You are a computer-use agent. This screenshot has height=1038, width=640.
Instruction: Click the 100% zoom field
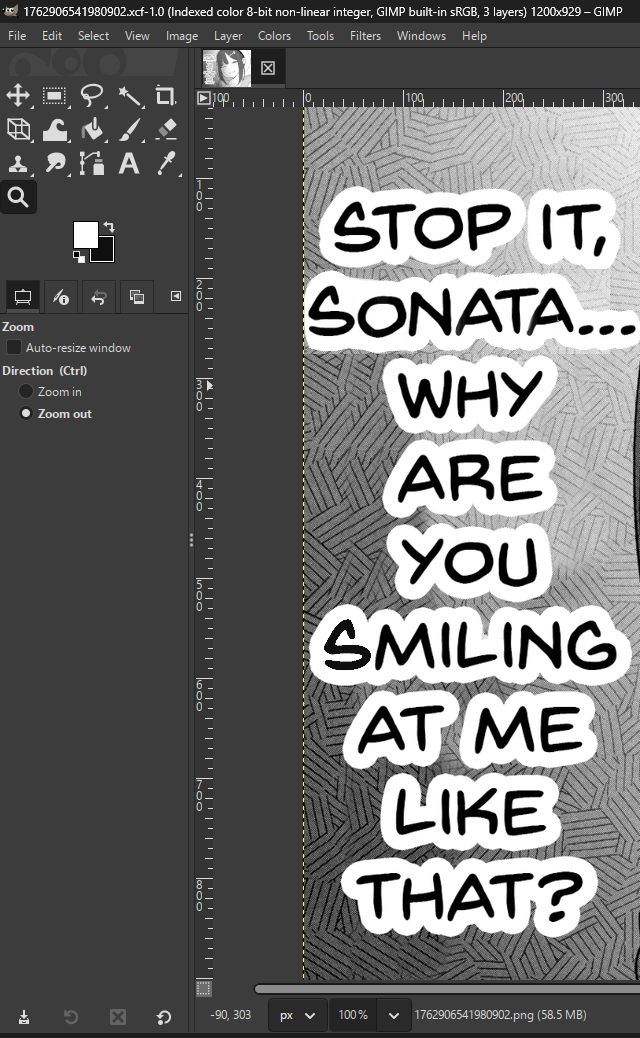(x=353, y=1015)
